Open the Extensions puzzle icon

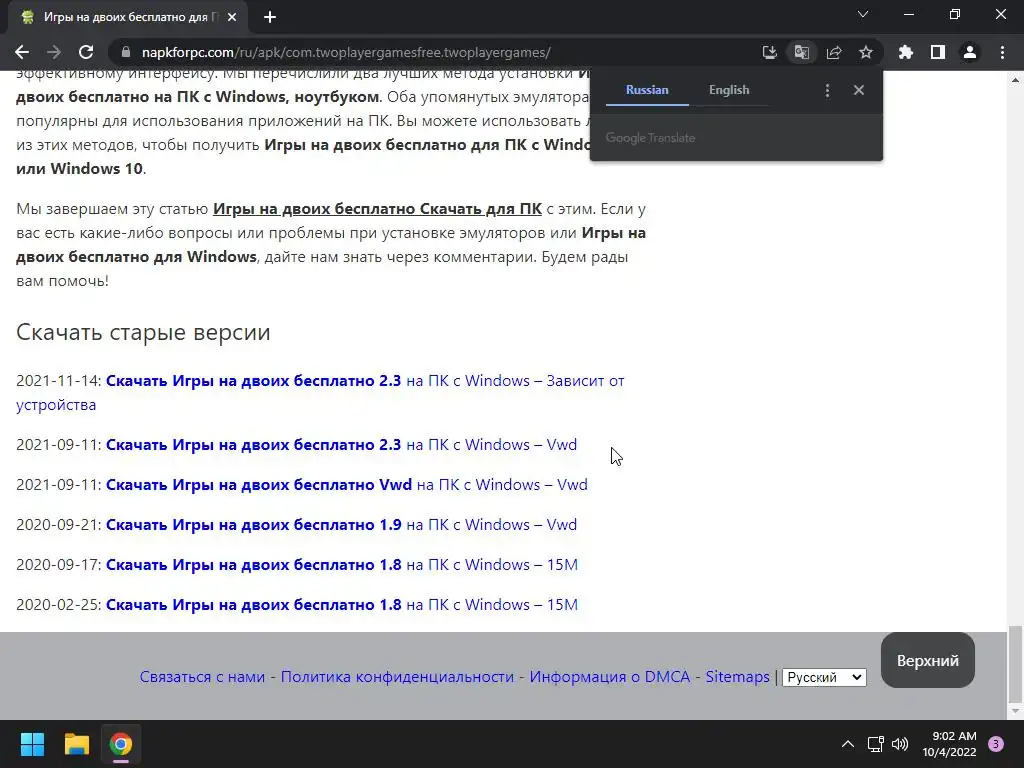[905, 52]
